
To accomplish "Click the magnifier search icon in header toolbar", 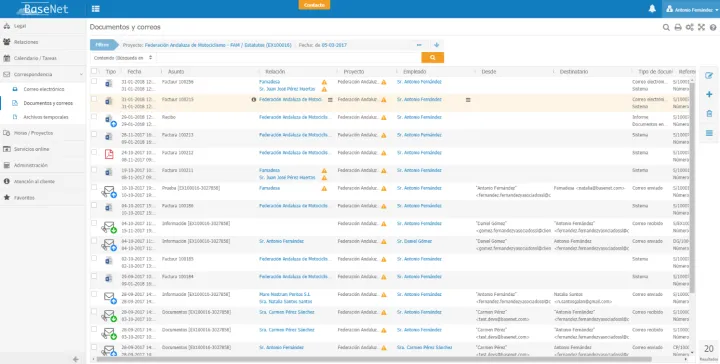I will (x=666, y=28).
